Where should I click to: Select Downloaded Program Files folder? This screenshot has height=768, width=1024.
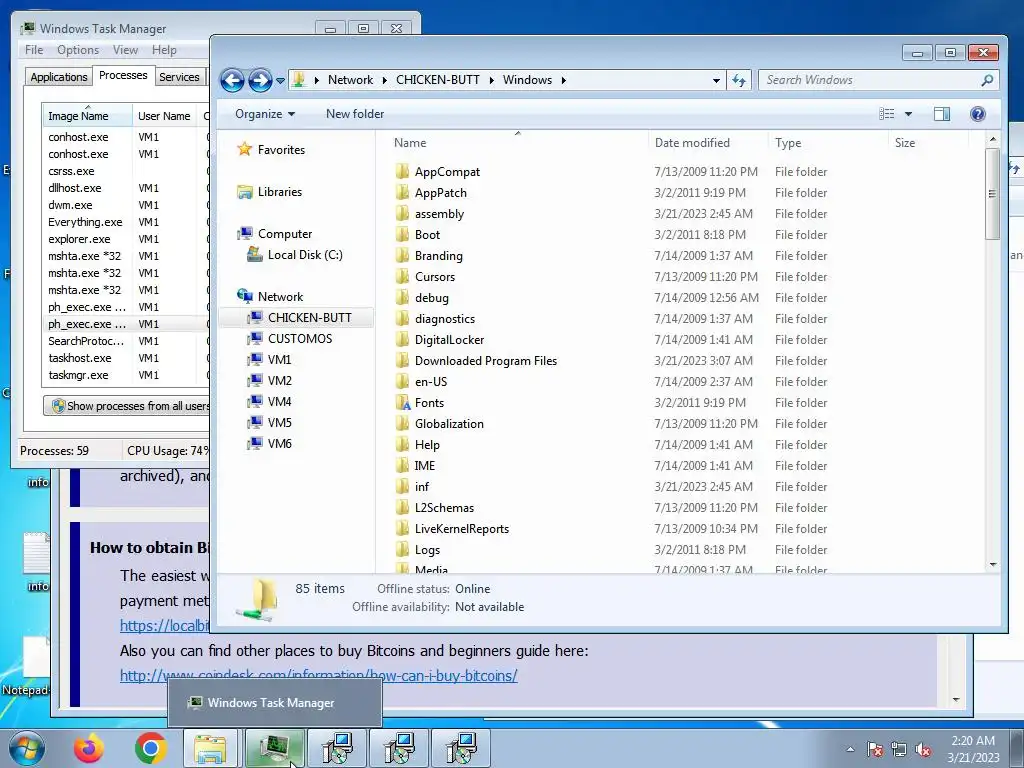[486, 360]
